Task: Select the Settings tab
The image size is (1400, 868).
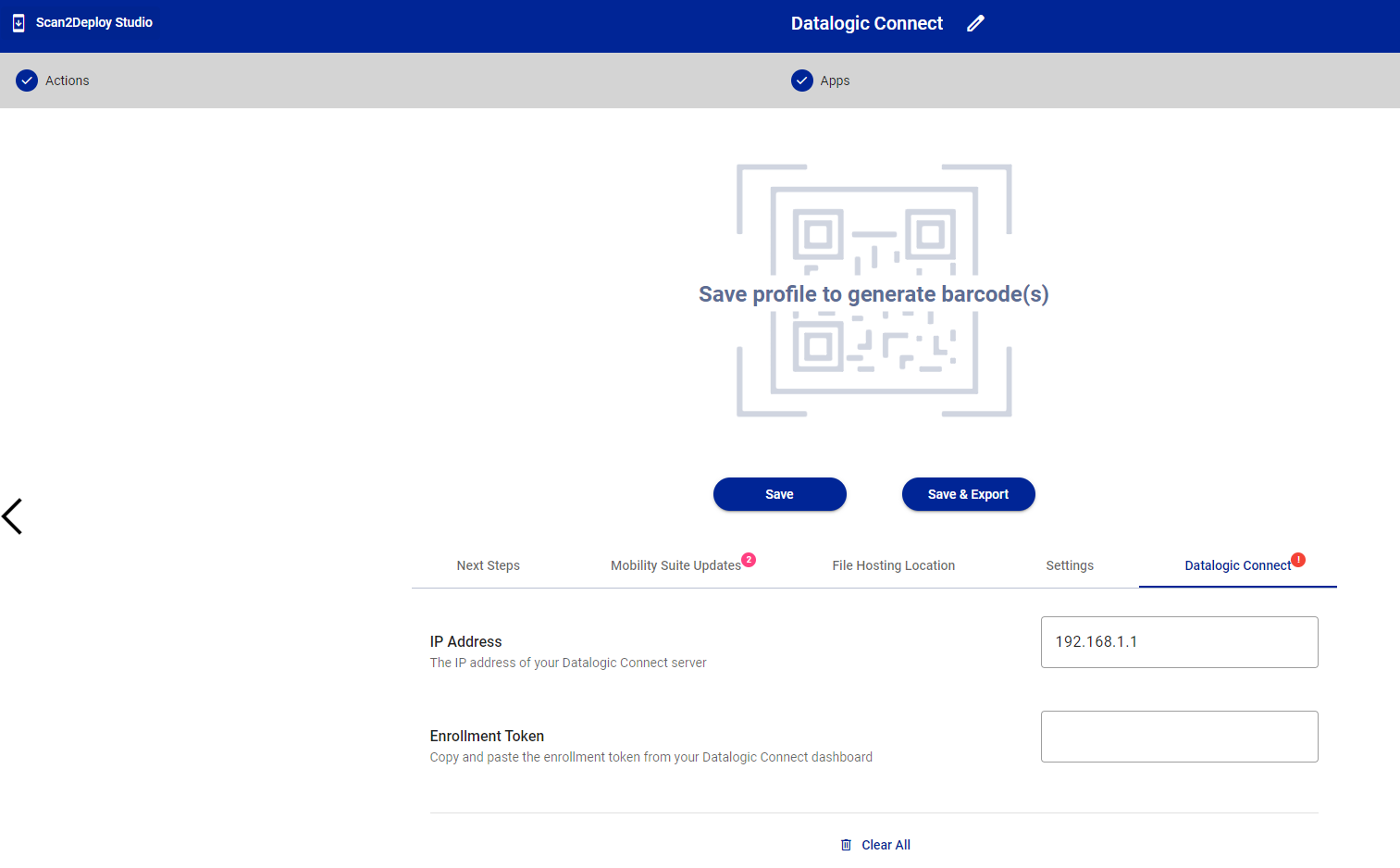Action: (1070, 565)
